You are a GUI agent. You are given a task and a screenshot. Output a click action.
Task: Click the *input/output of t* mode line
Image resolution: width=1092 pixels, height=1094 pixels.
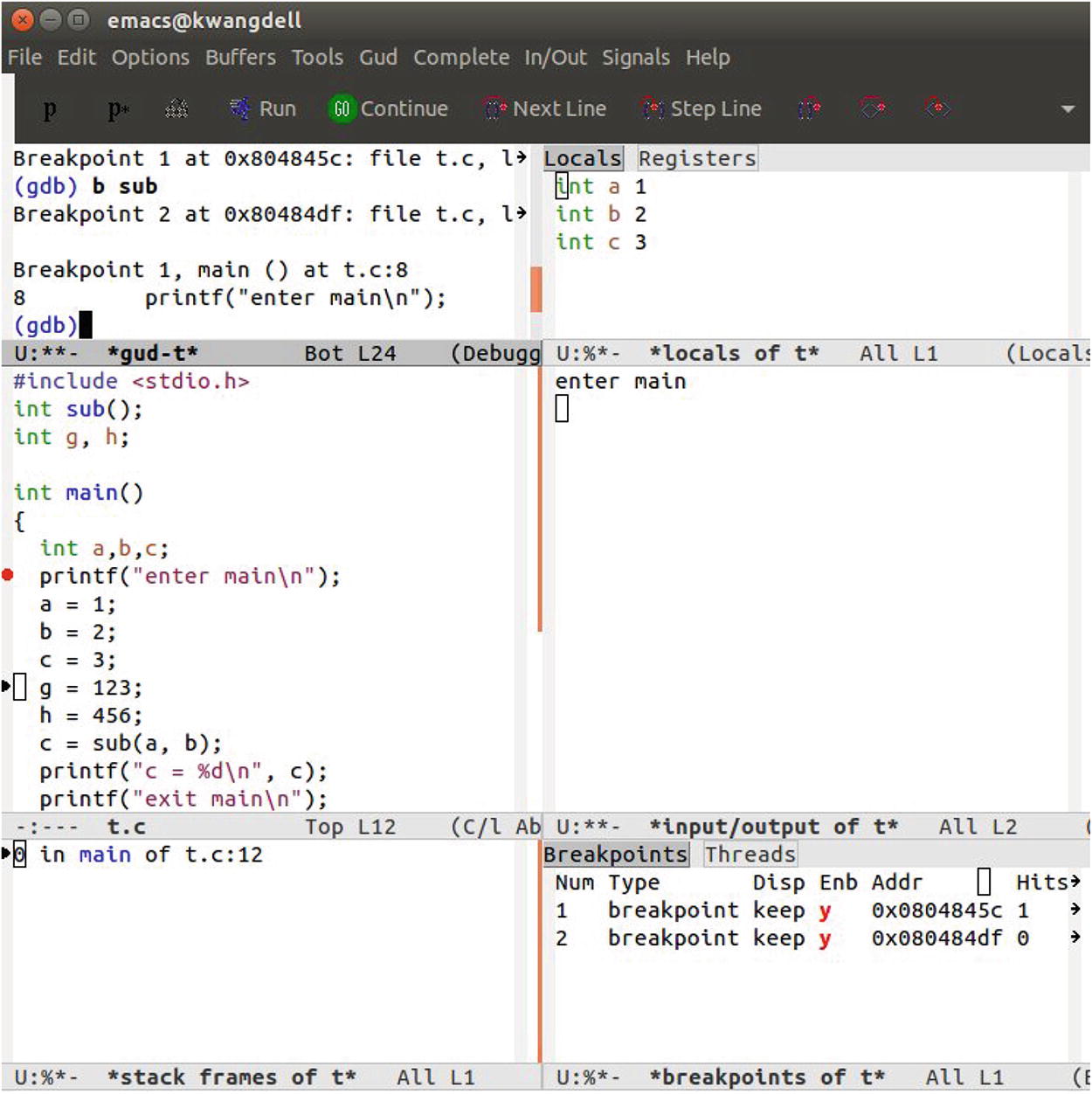pos(817,827)
